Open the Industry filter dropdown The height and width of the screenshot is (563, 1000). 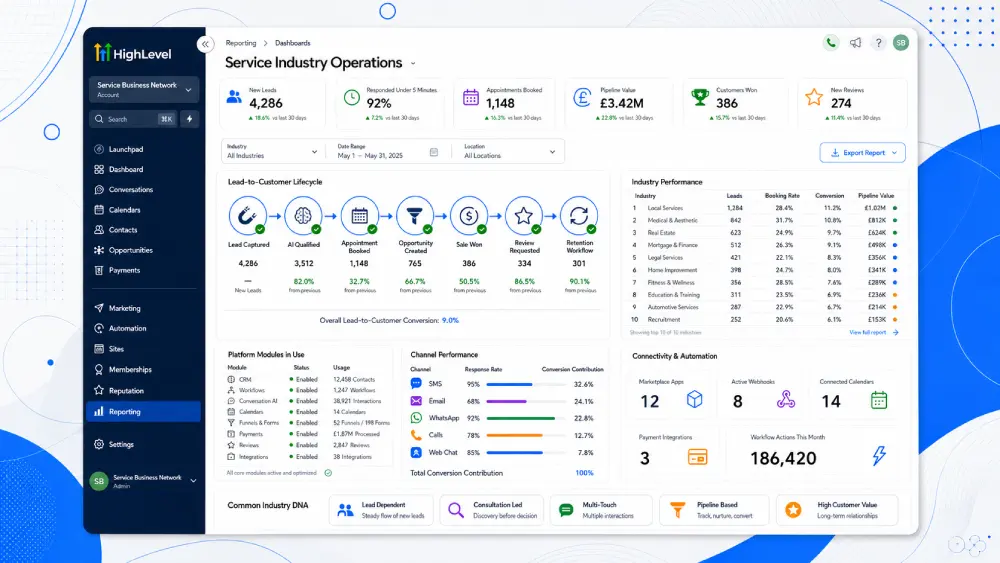[272, 151]
